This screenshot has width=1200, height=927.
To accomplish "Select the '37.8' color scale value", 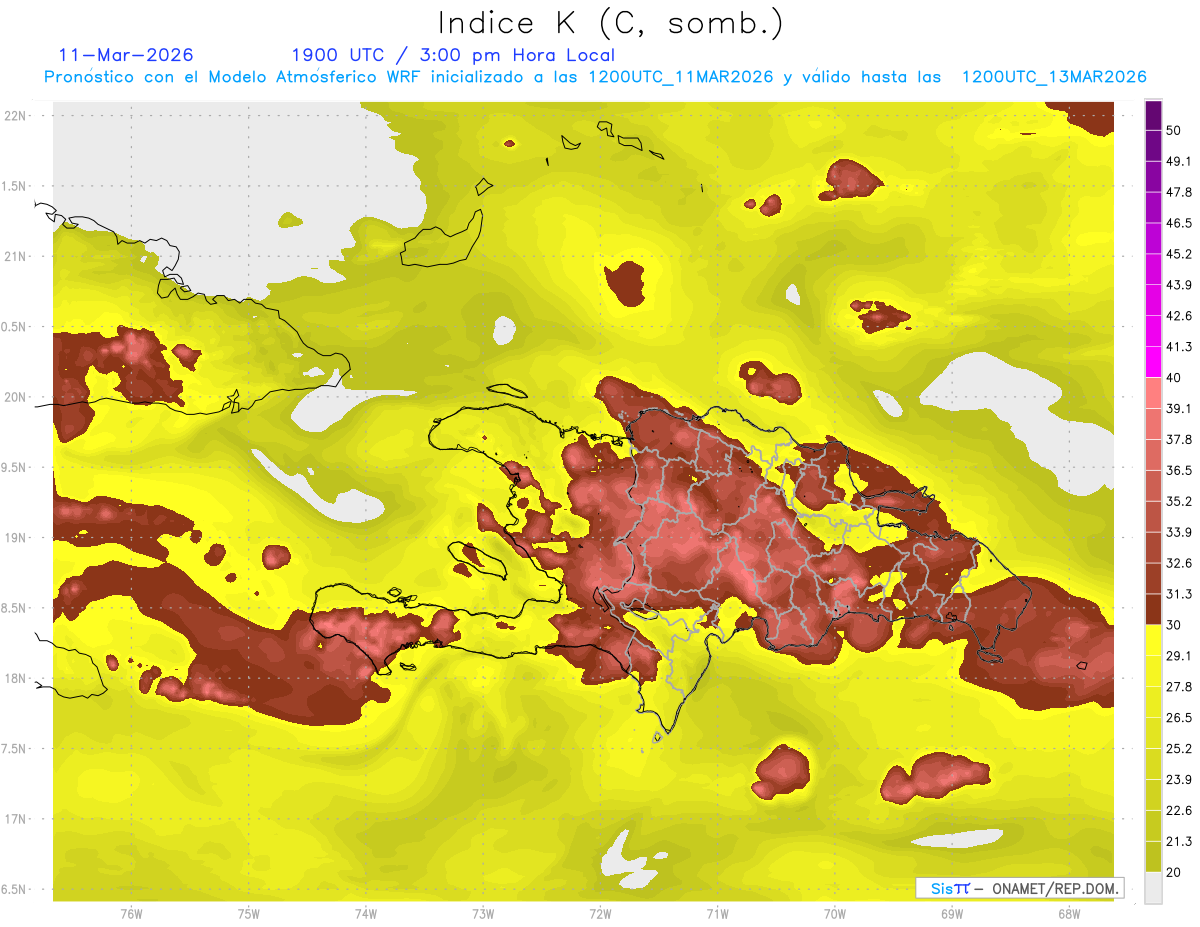I will click(x=1178, y=439).
